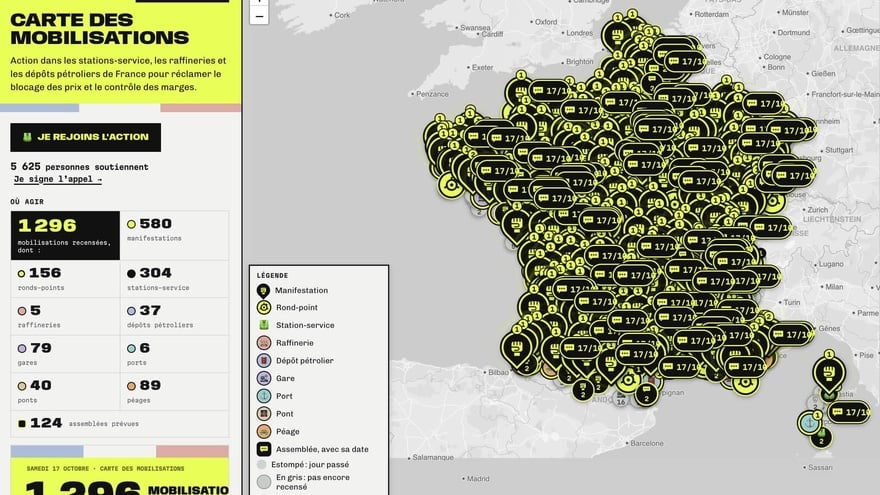Click vest icon on JE REJOINS L'ACTION button
This screenshot has height=495, width=880.
coord(27,137)
